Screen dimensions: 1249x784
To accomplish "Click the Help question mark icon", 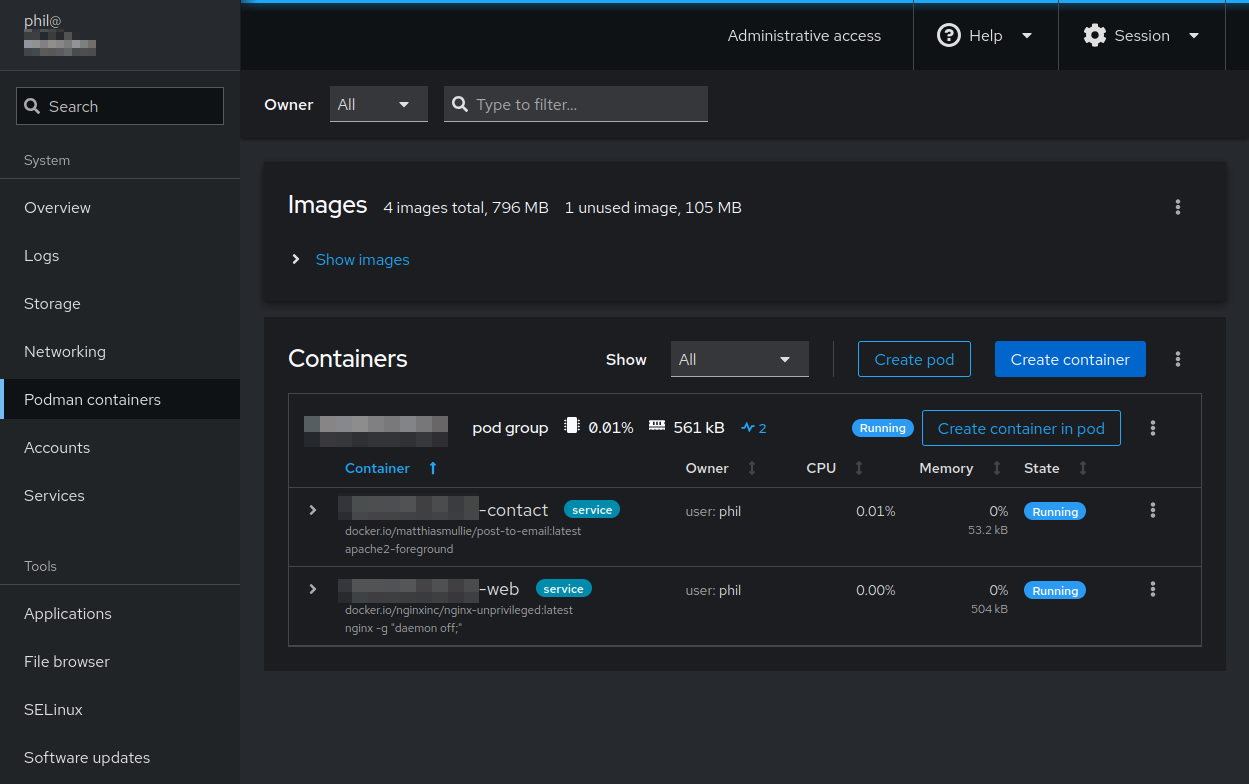I will (x=948, y=35).
